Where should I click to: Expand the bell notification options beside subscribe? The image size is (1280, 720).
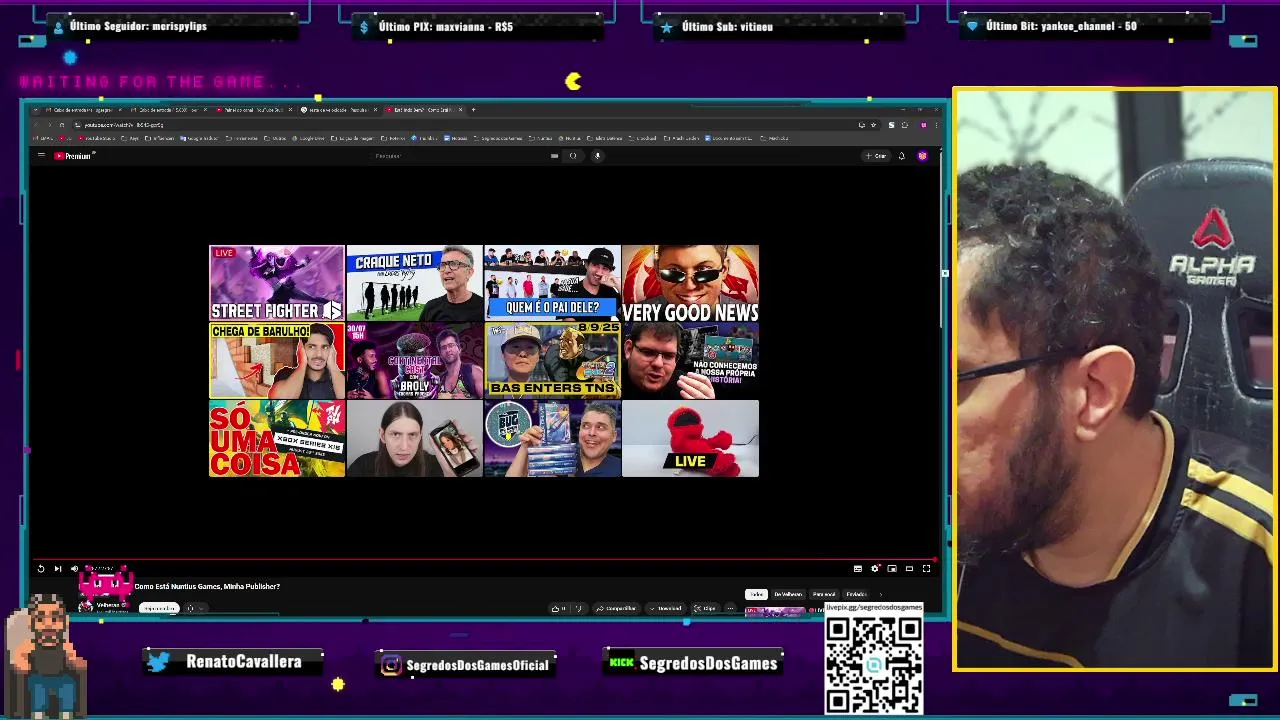coord(196,608)
